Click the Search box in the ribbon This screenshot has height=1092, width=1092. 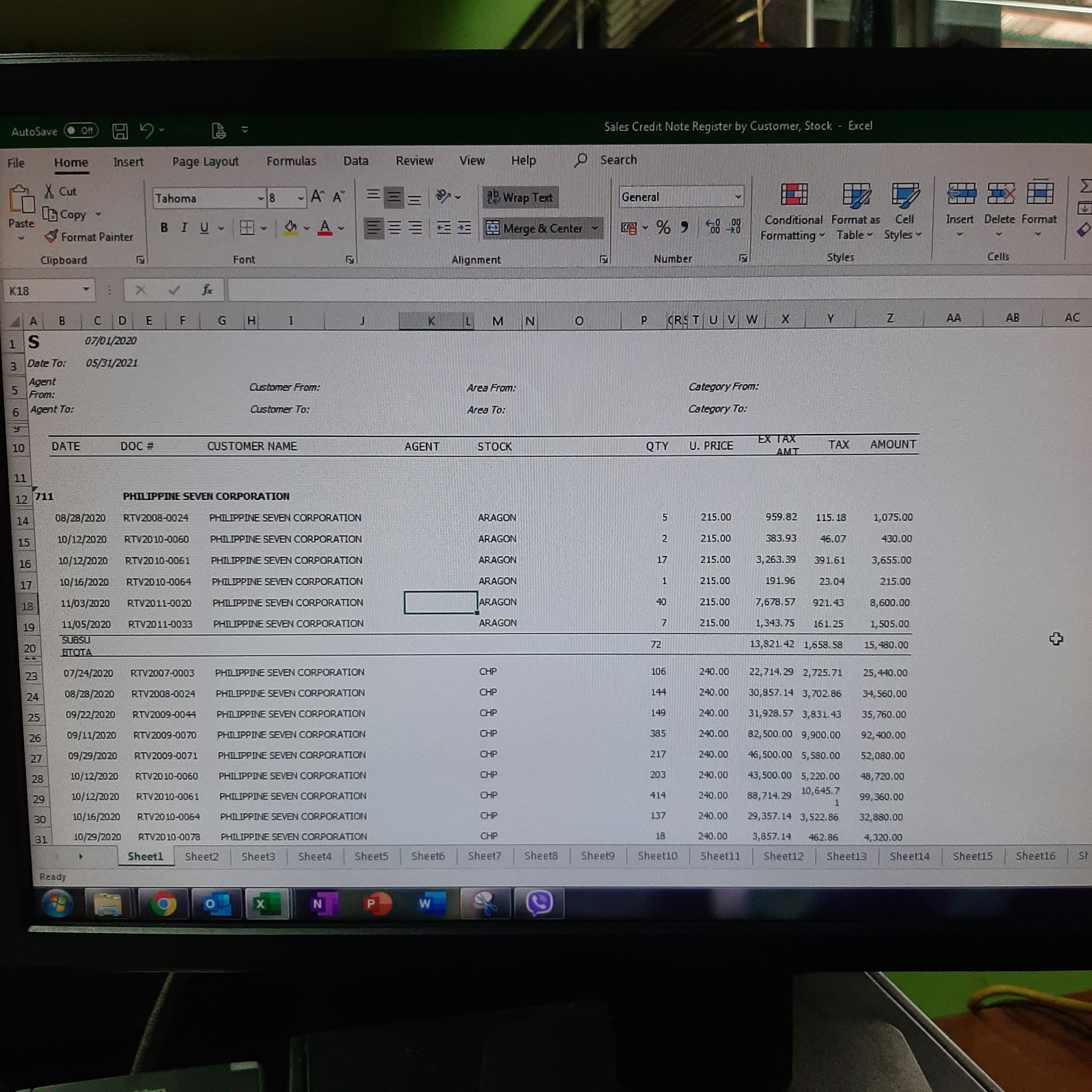[618, 160]
